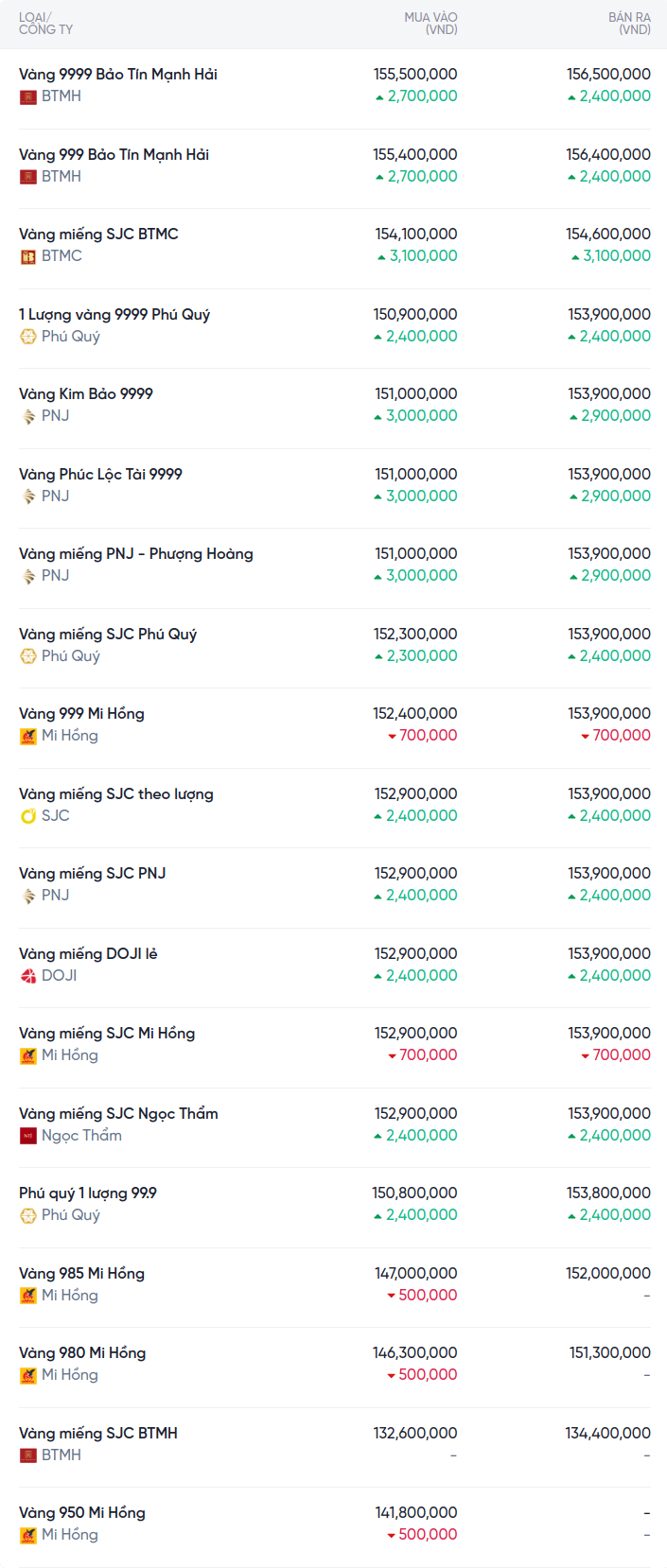Click the 155,500,000 buy price value
667x1568 pixels.
415,74
